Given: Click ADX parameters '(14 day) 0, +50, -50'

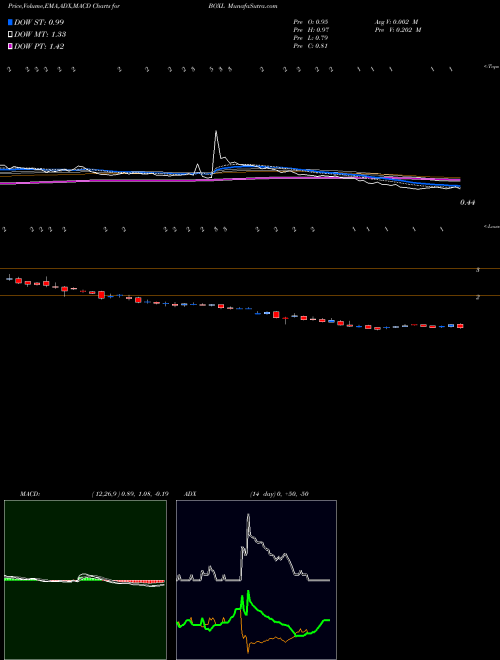Looking at the screenshot, I should click(x=279, y=494).
